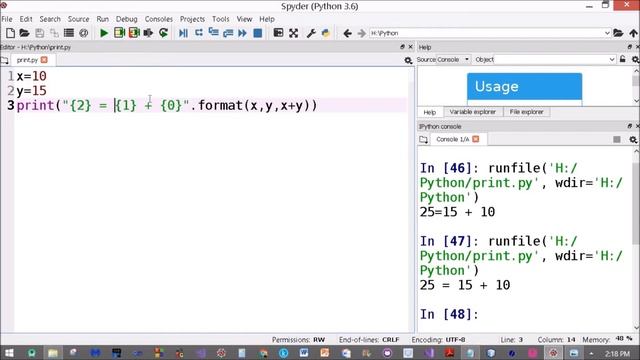Open editor options gear icon

point(408,60)
